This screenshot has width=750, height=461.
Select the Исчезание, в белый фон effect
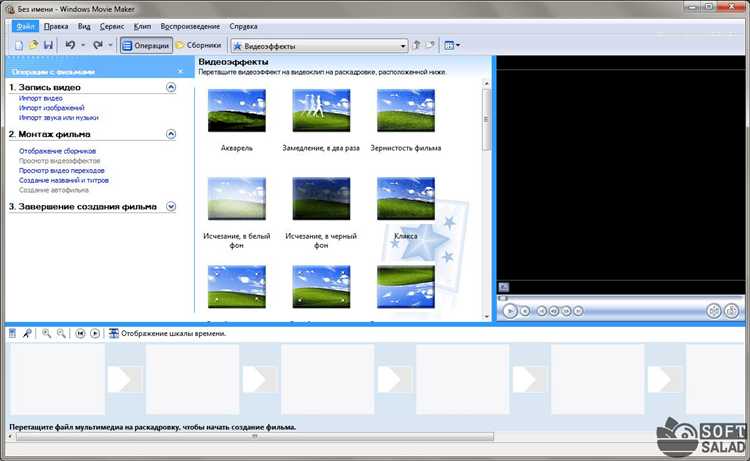click(x=237, y=198)
